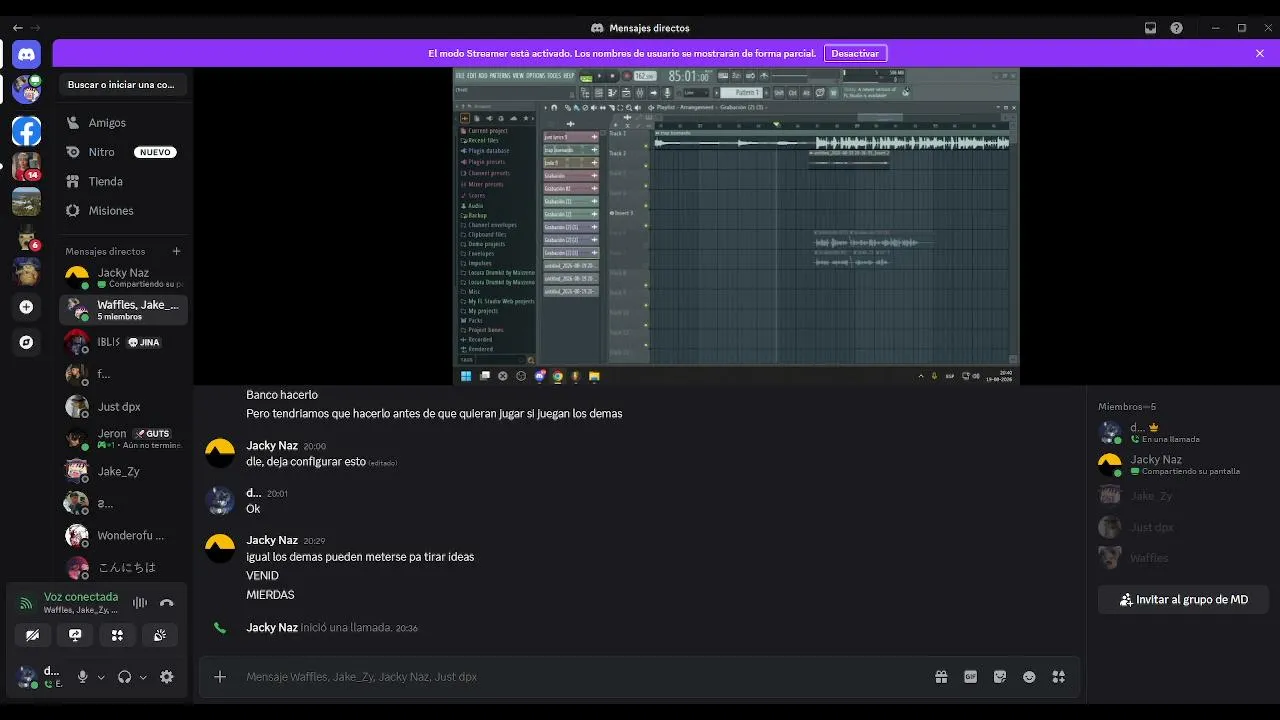Screen dimensions: 1280x720
Task: Toggle noise suppression waveform icon
Action: coord(140,603)
